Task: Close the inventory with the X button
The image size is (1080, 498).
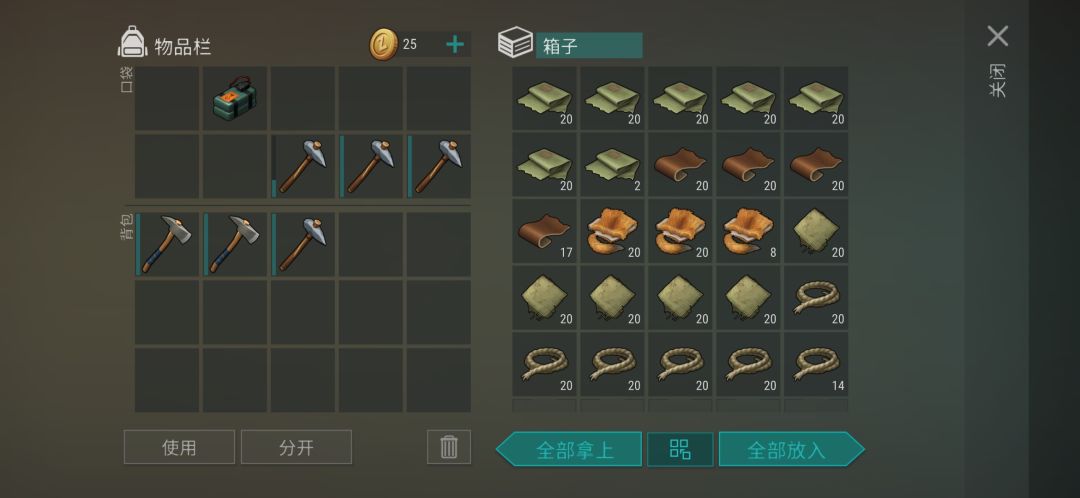Action: 997,36
